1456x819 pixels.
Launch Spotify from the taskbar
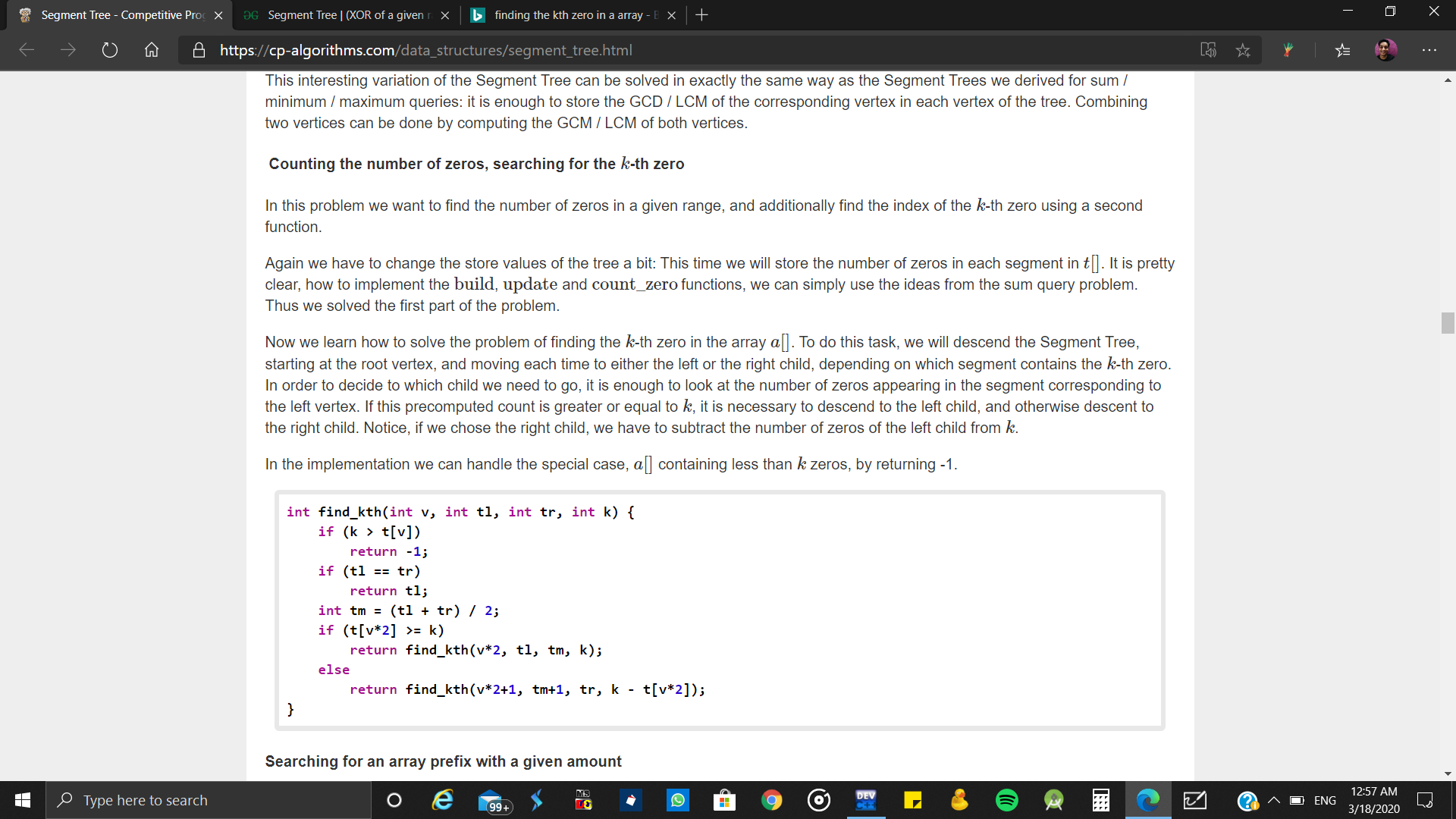click(1007, 800)
